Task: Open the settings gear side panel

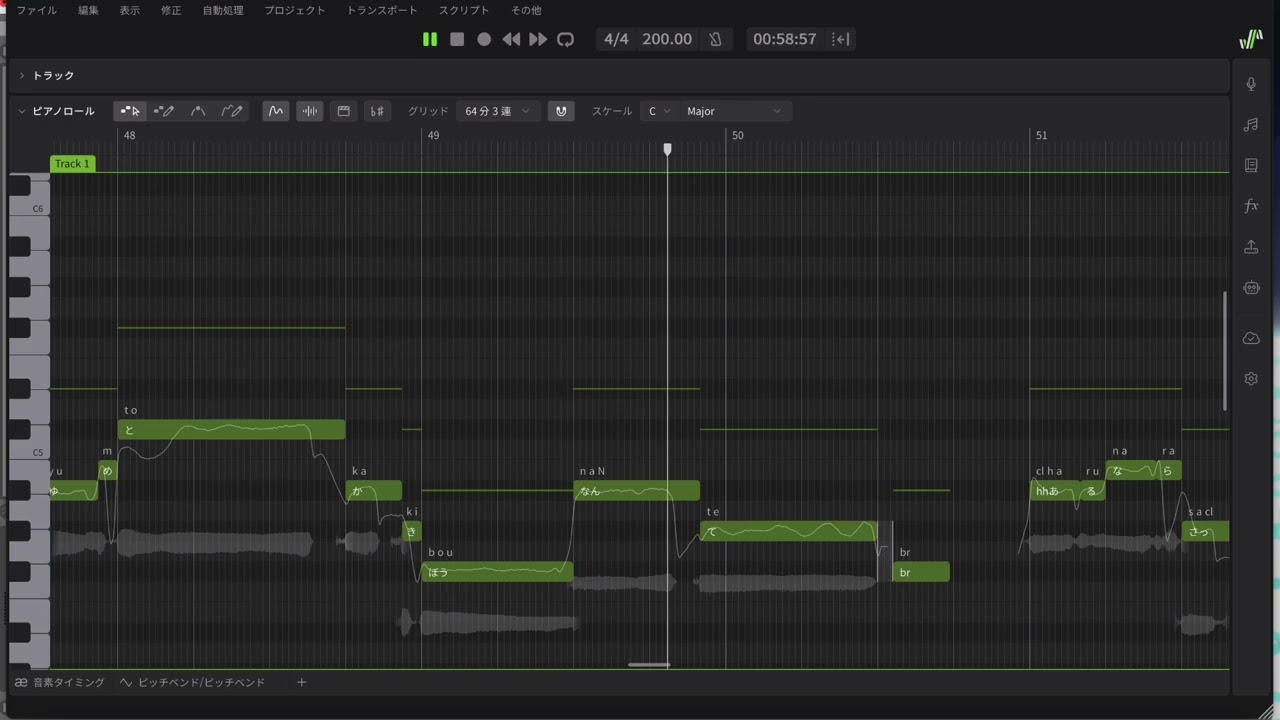Action: click(x=1251, y=379)
